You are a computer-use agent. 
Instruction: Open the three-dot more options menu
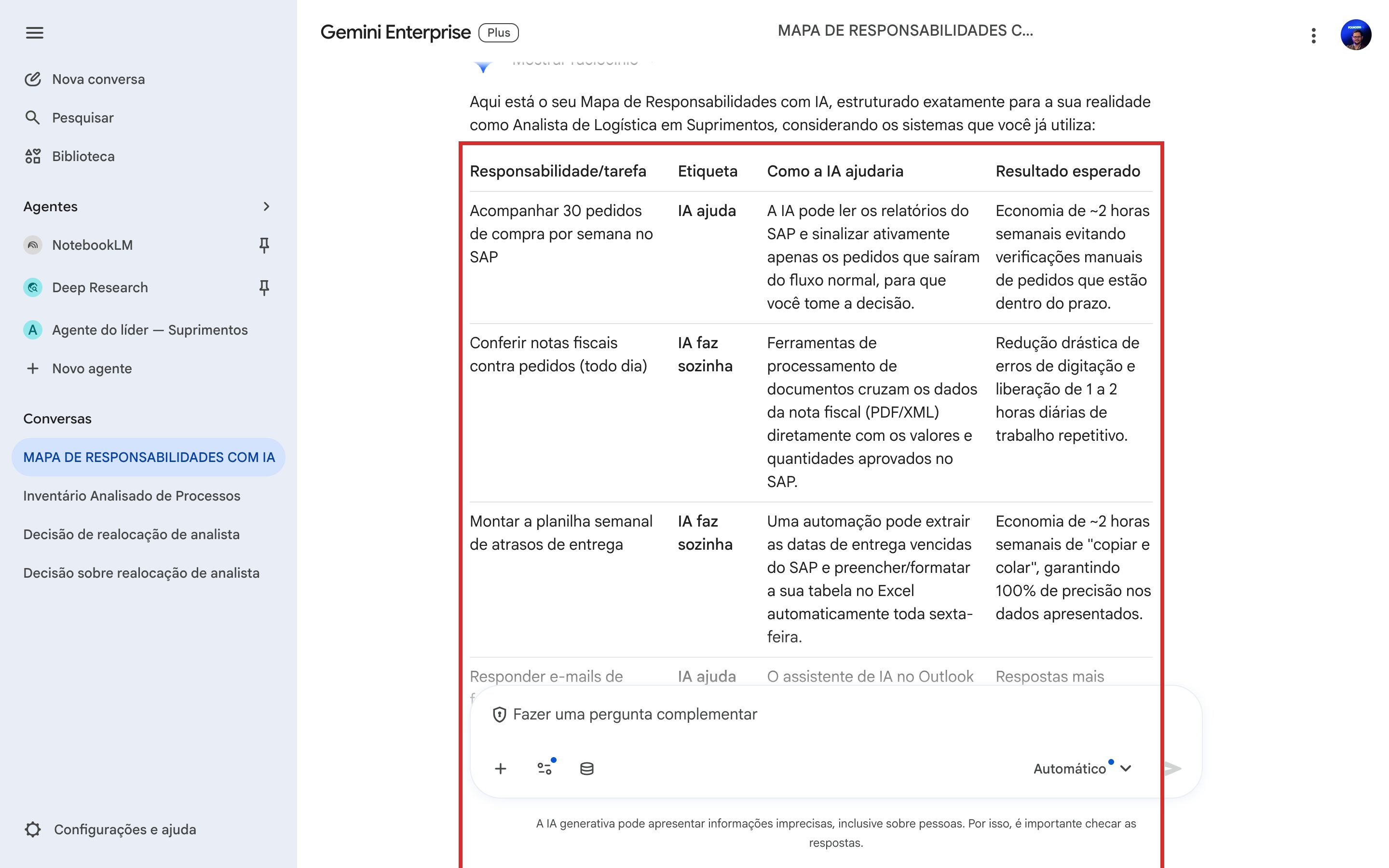click(x=1313, y=36)
